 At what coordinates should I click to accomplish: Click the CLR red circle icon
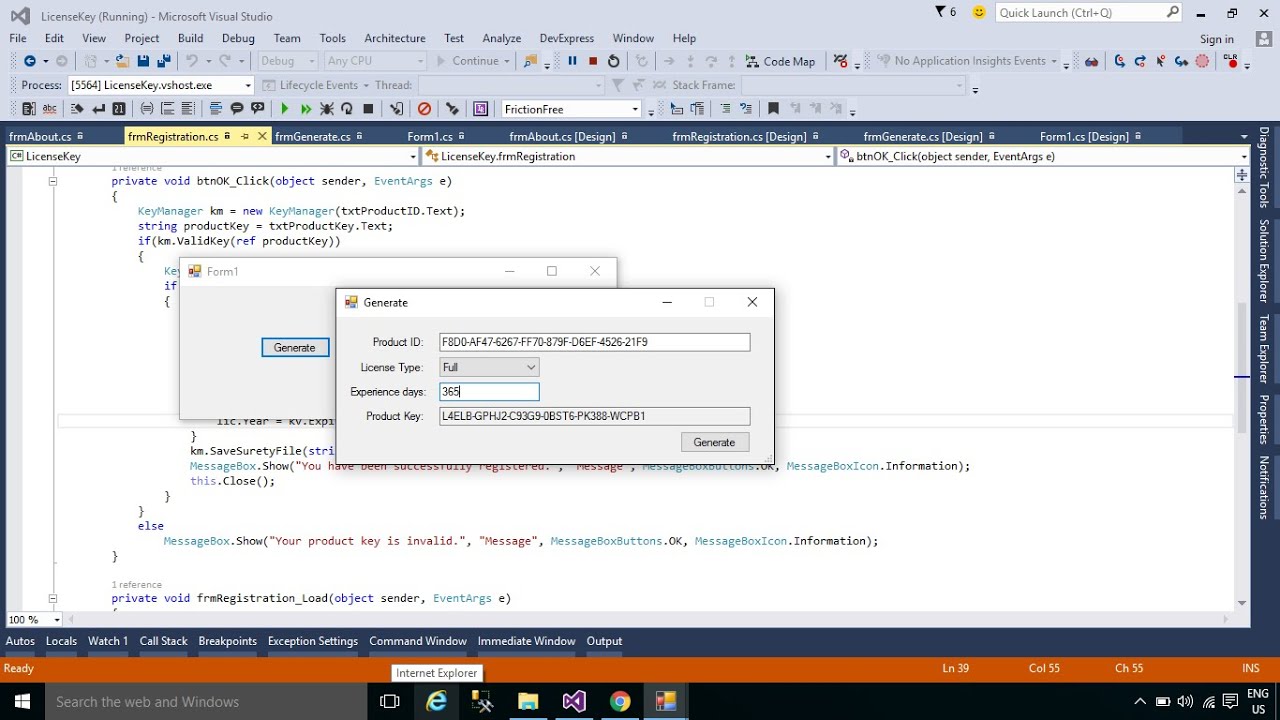(1230, 61)
